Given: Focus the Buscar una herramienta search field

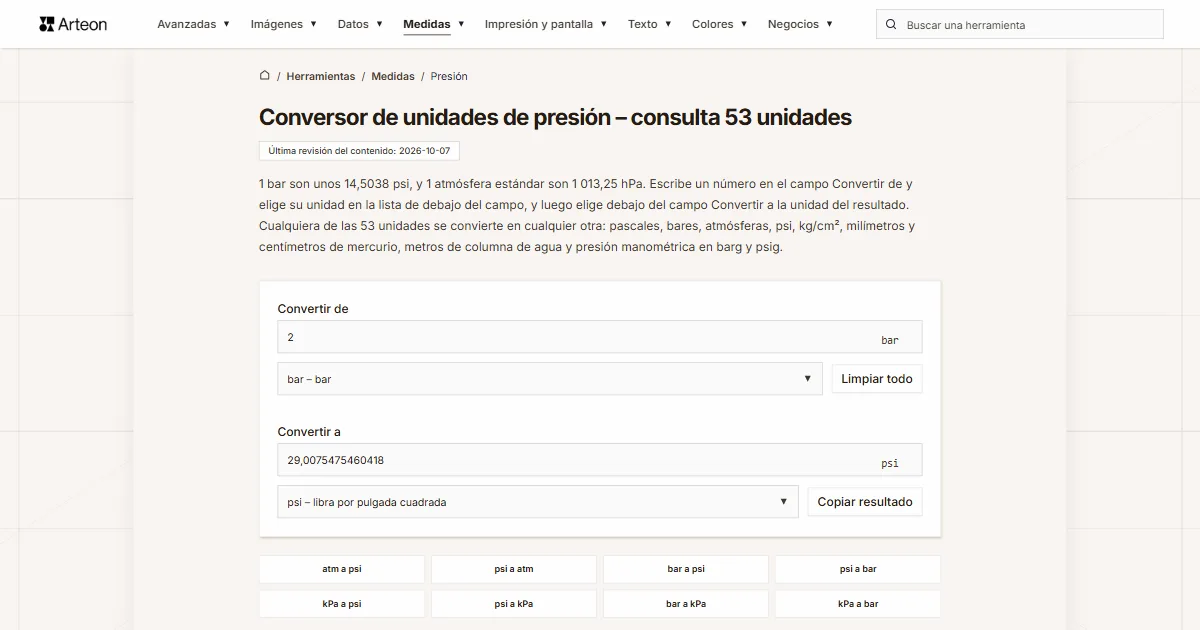Looking at the screenshot, I should 1020,24.
